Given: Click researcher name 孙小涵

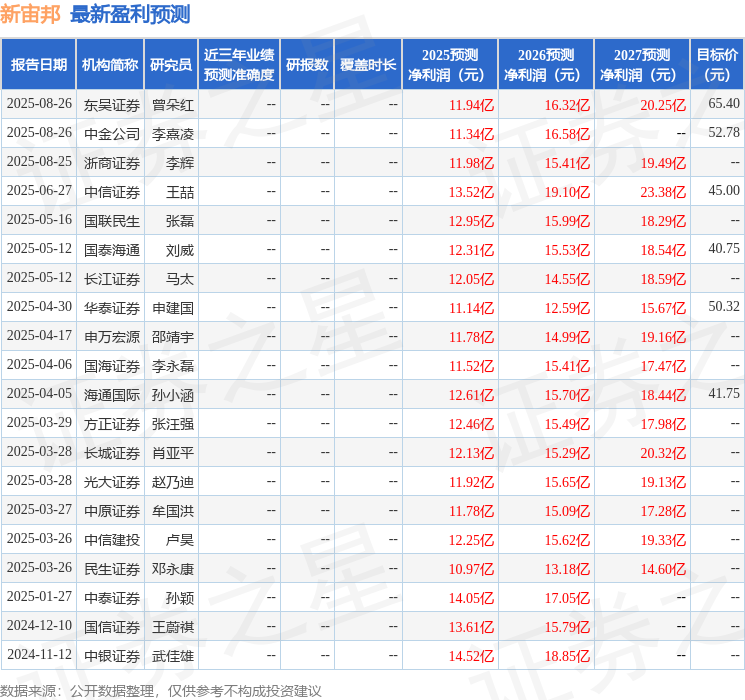Looking at the screenshot, I should [x=173, y=395].
